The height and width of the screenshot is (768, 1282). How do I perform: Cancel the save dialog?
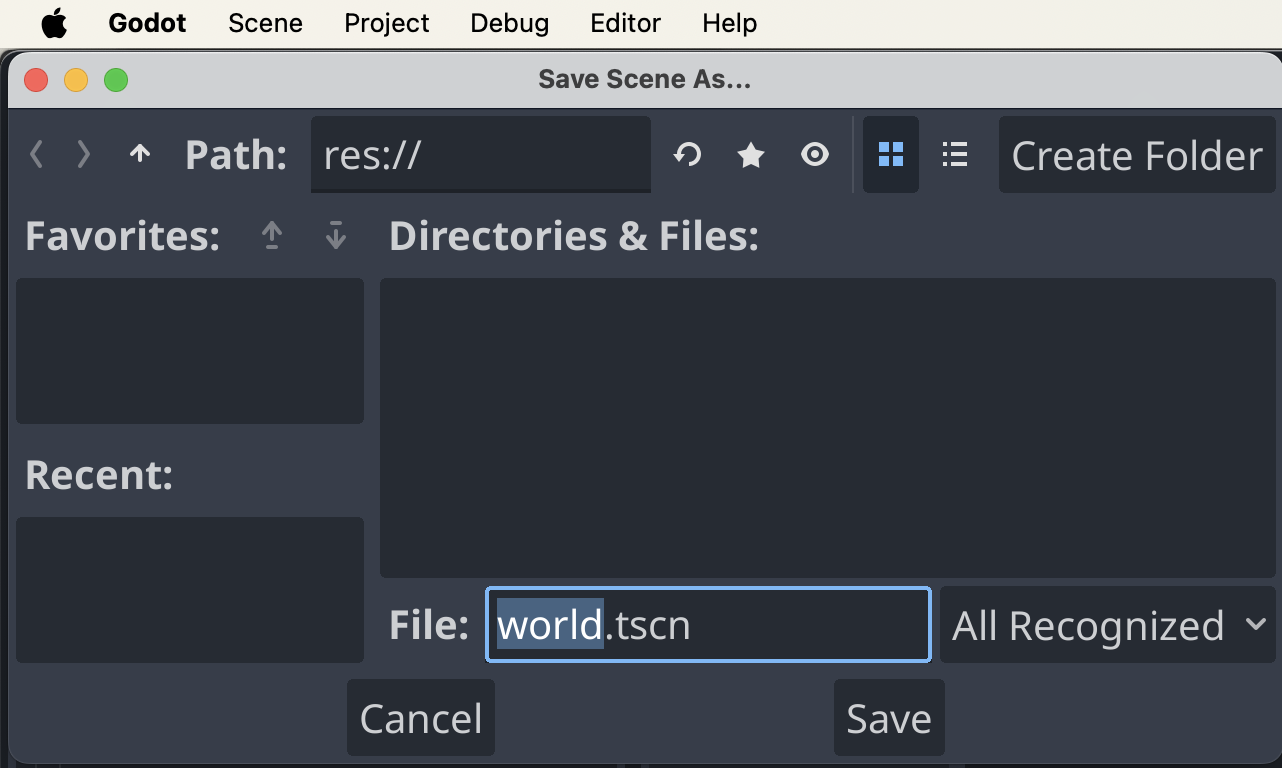click(420, 717)
